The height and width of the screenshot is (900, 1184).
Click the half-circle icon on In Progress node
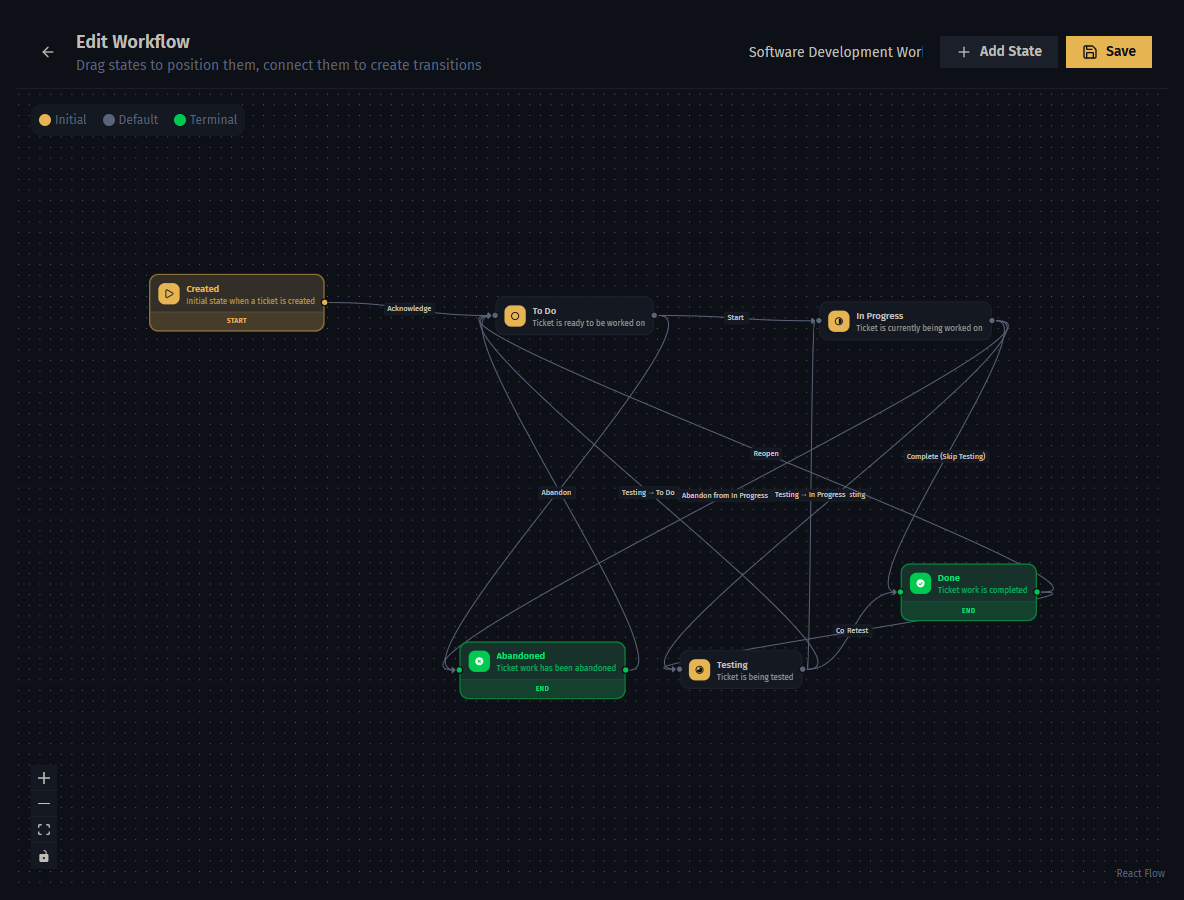point(839,322)
